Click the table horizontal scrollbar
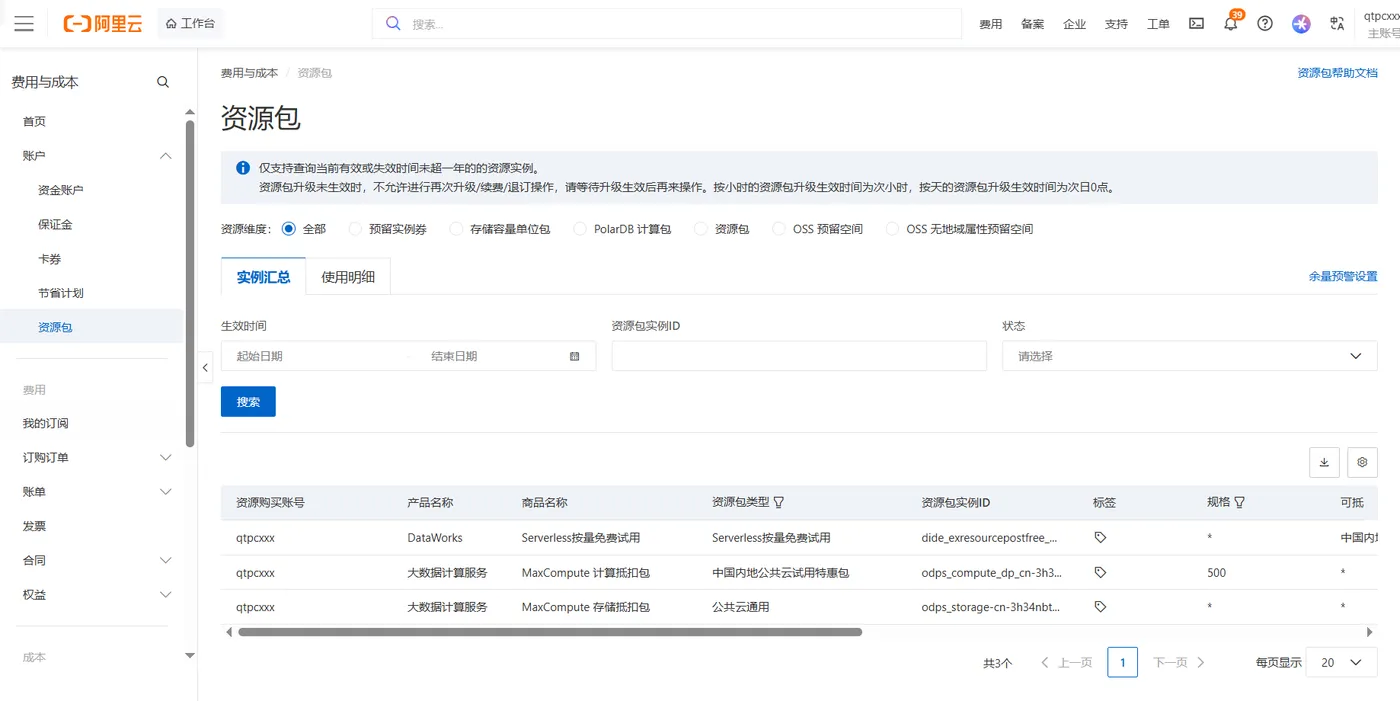 coord(550,632)
